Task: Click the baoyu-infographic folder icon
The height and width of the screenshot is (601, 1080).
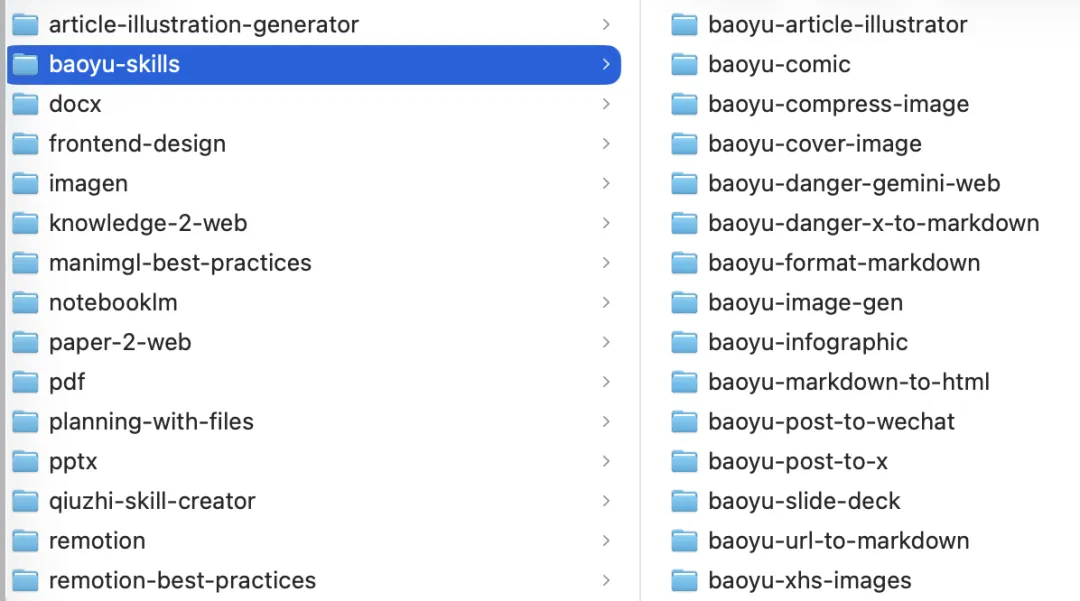Action: [684, 343]
